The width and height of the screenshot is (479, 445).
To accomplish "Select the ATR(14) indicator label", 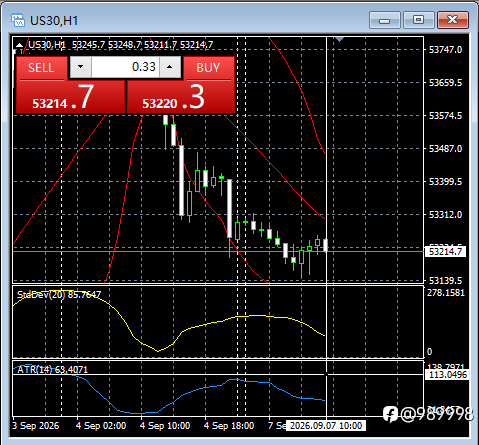I will click(x=52, y=369).
